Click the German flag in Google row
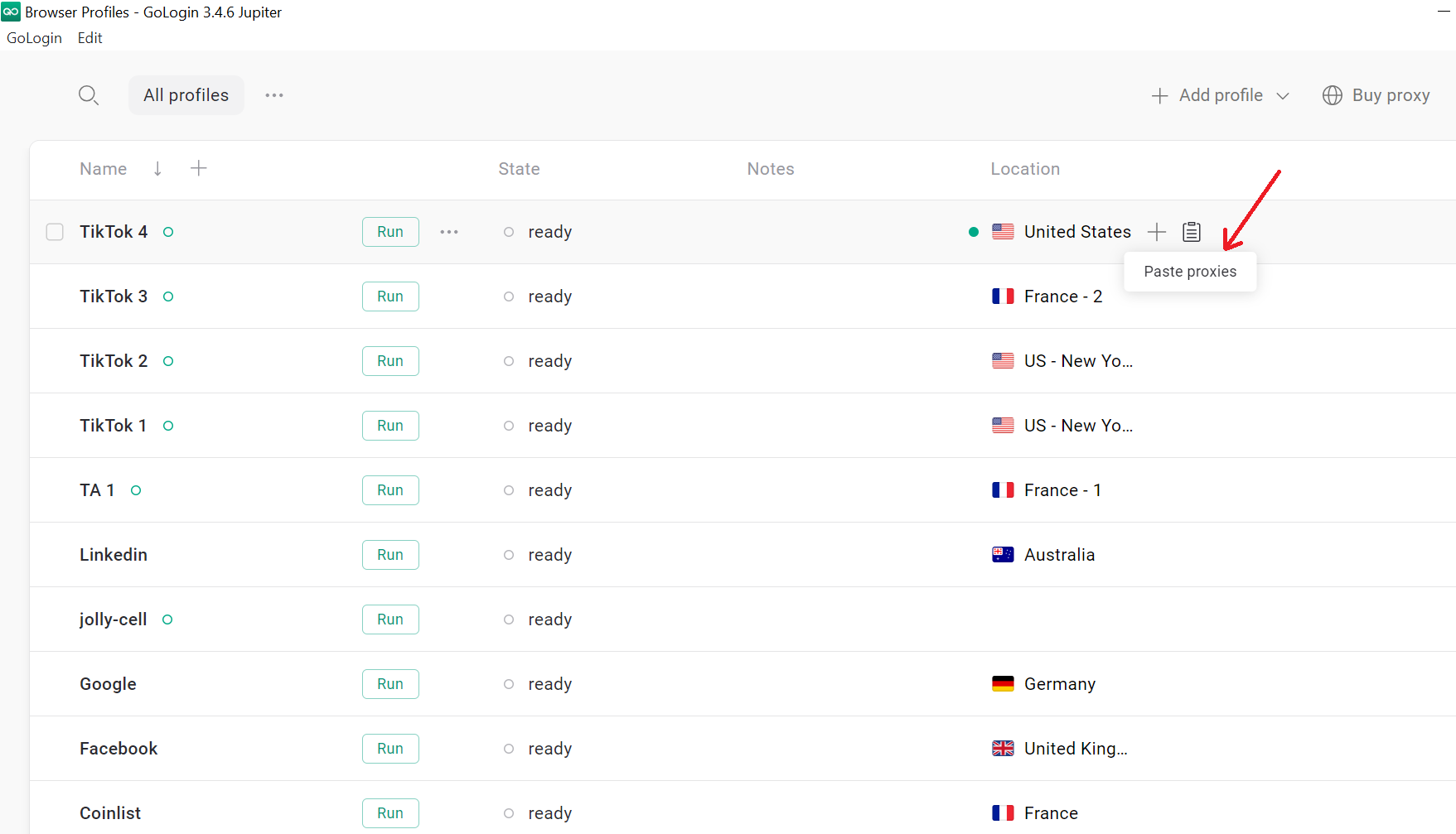Screen dimensions: 1456x834 1003,684
